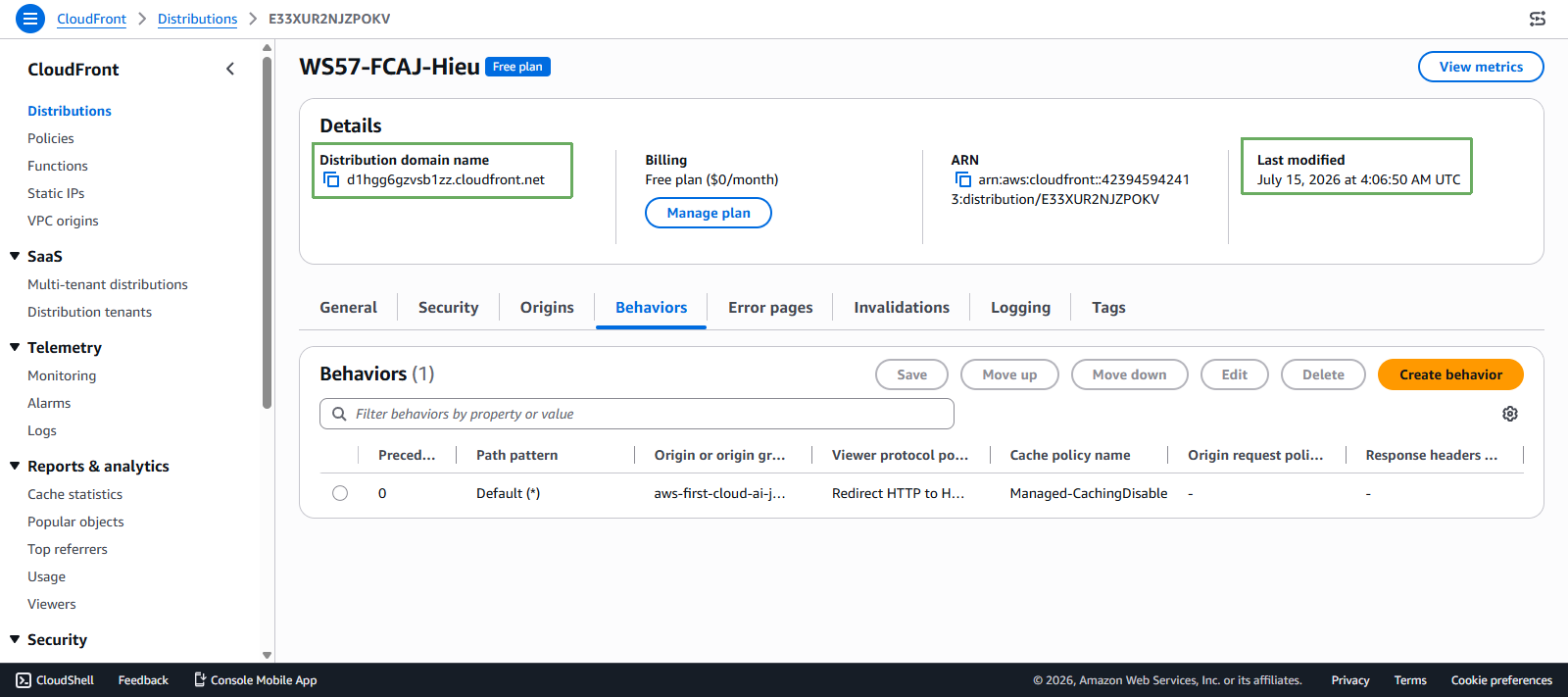Open Logs in the sidebar
The height and width of the screenshot is (697, 1568).
(x=42, y=430)
